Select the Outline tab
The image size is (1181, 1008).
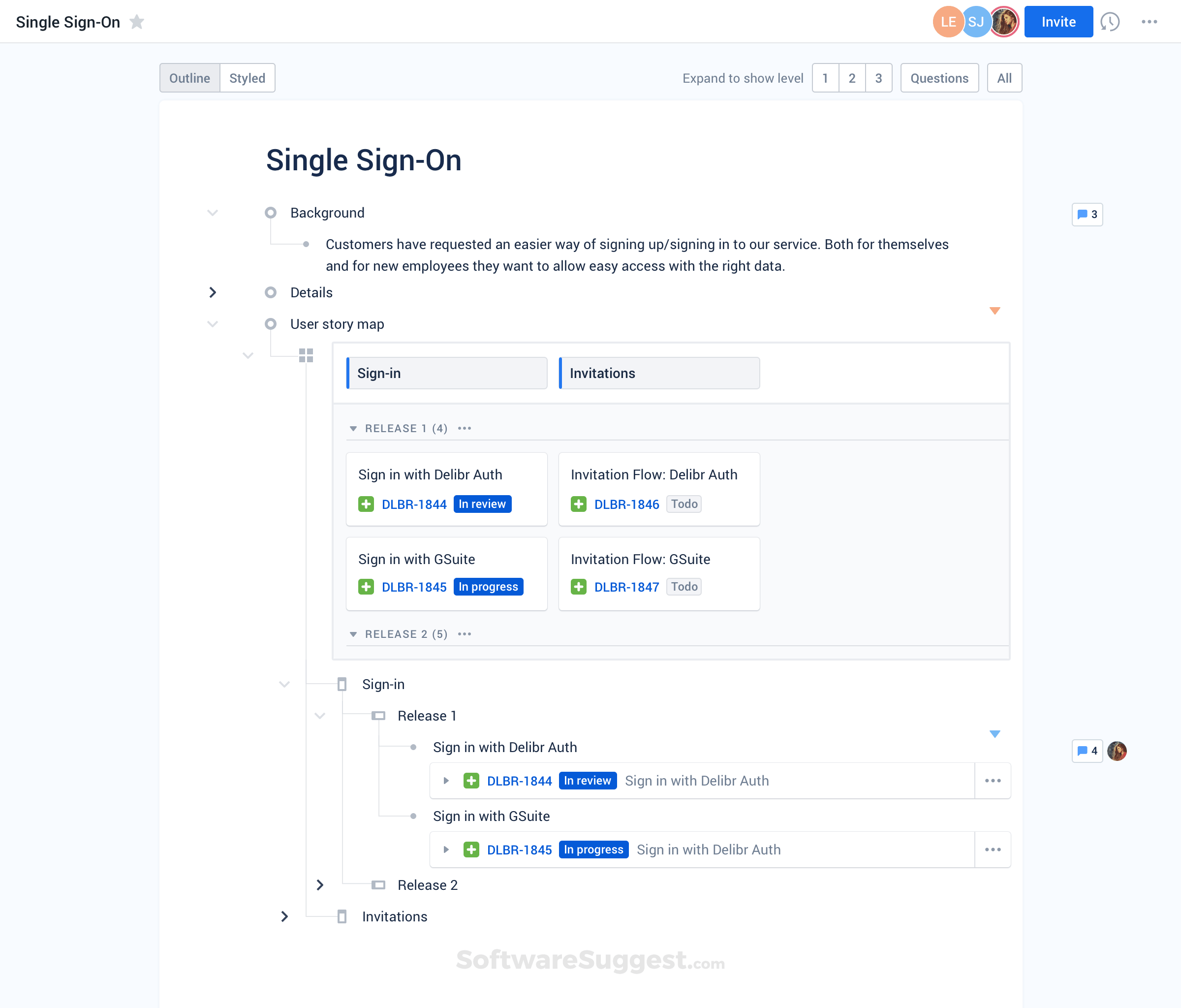[x=190, y=78]
